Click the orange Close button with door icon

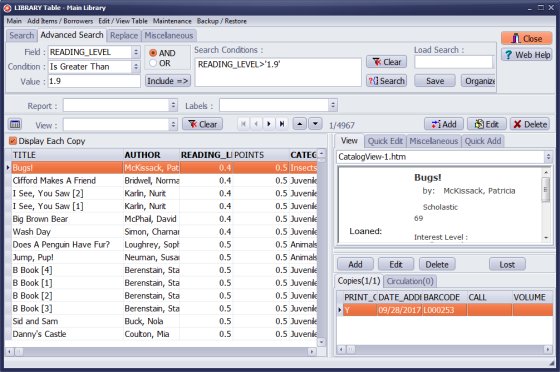click(x=526, y=39)
